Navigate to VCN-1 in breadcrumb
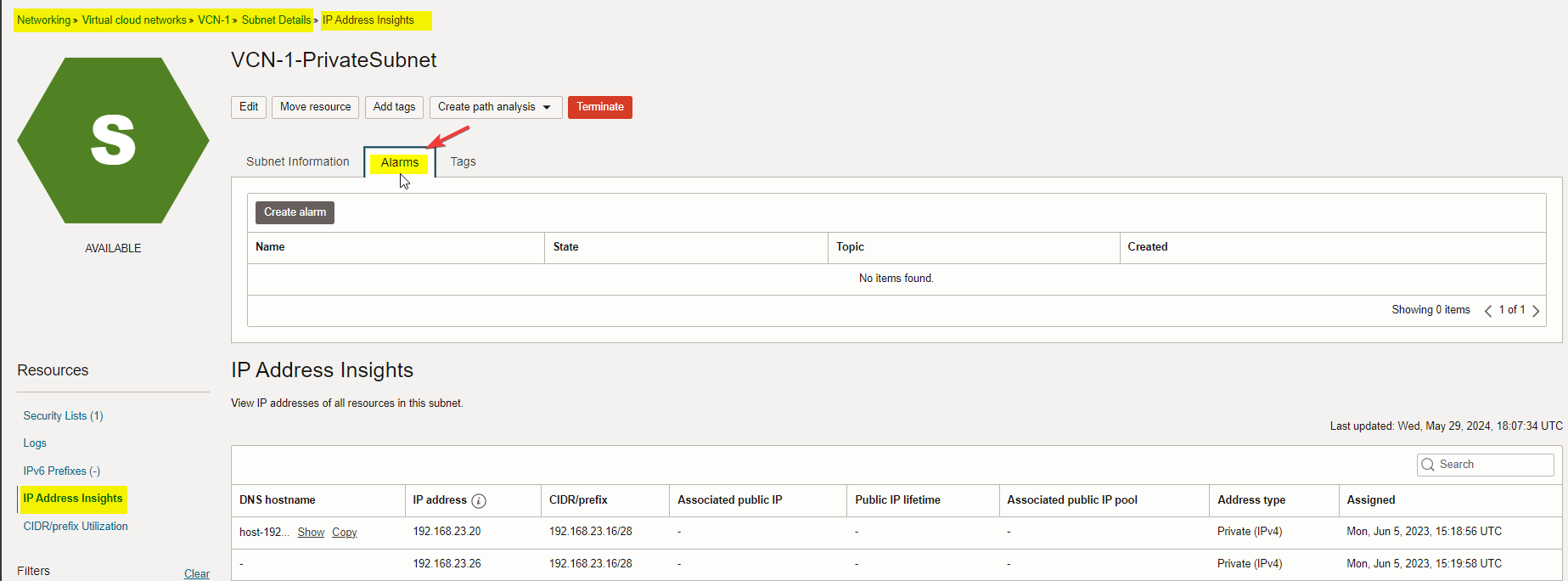1568x581 pixels. [x=213, y=20]
